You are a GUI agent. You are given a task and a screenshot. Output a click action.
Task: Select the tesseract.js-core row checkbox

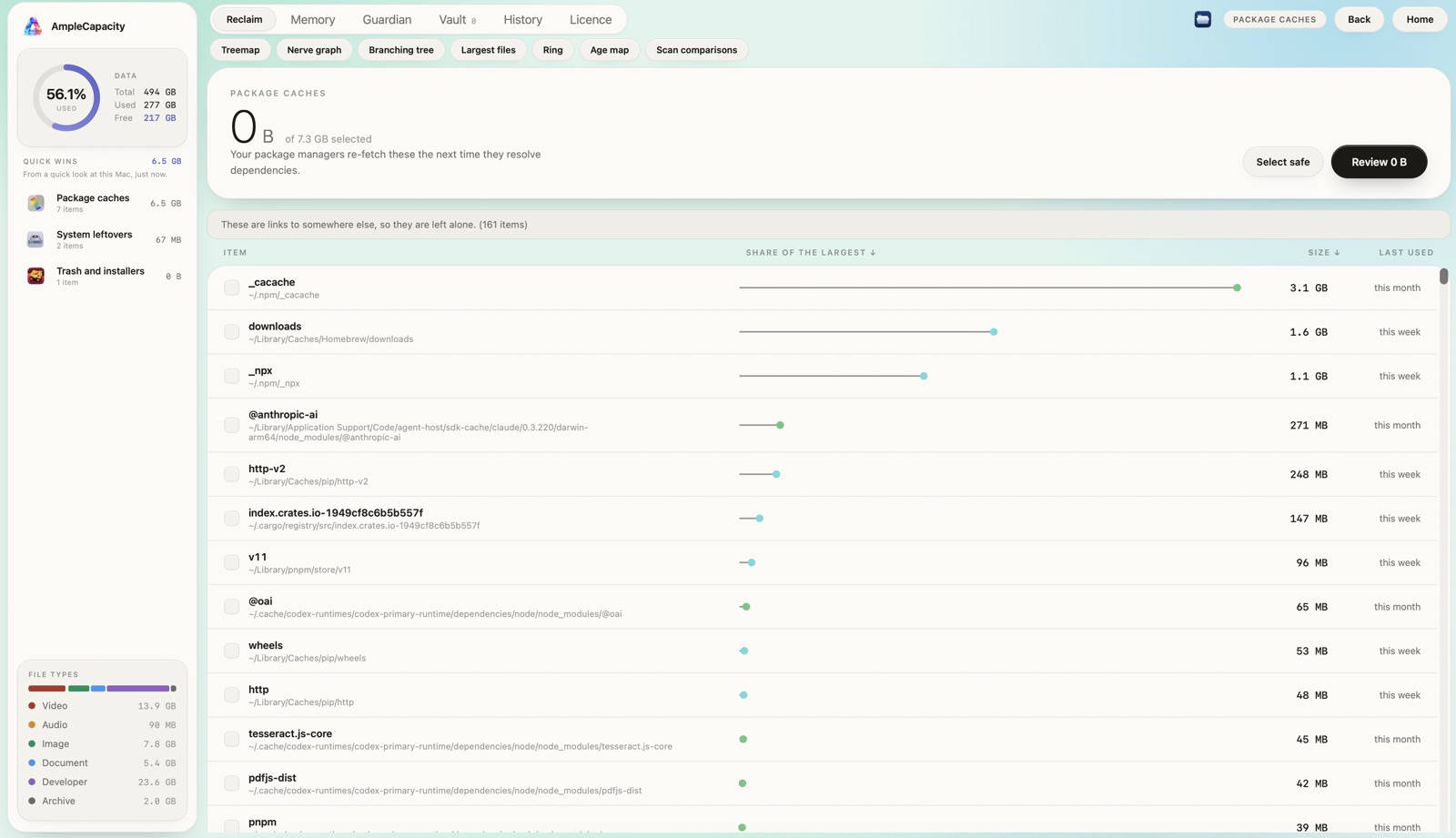(x=232, y=739)
